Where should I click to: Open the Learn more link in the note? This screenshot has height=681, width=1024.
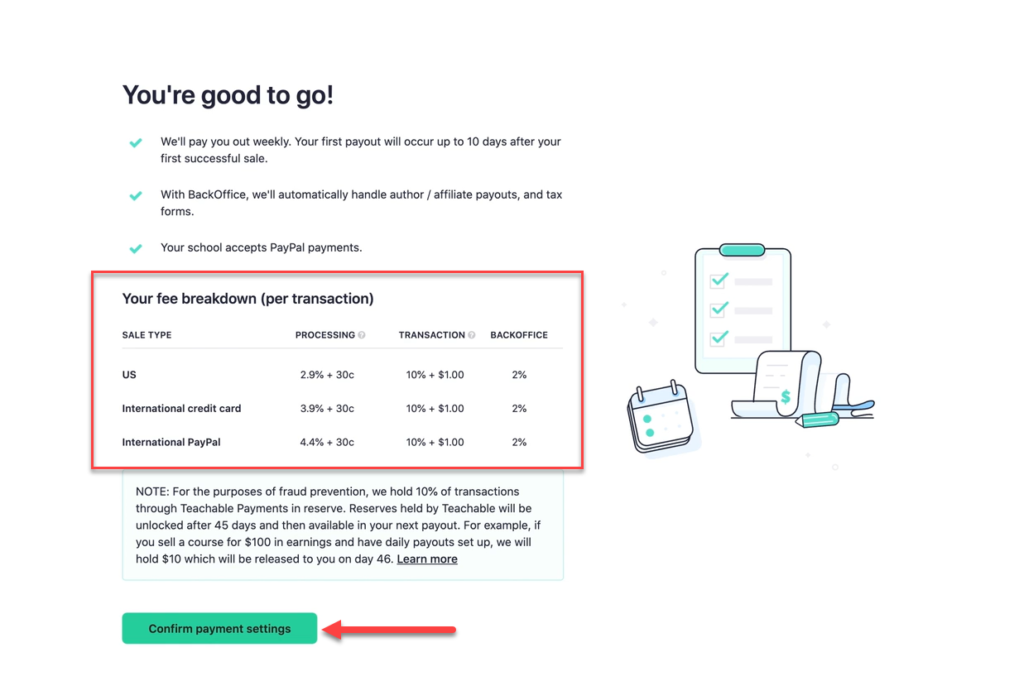point(427,559)
